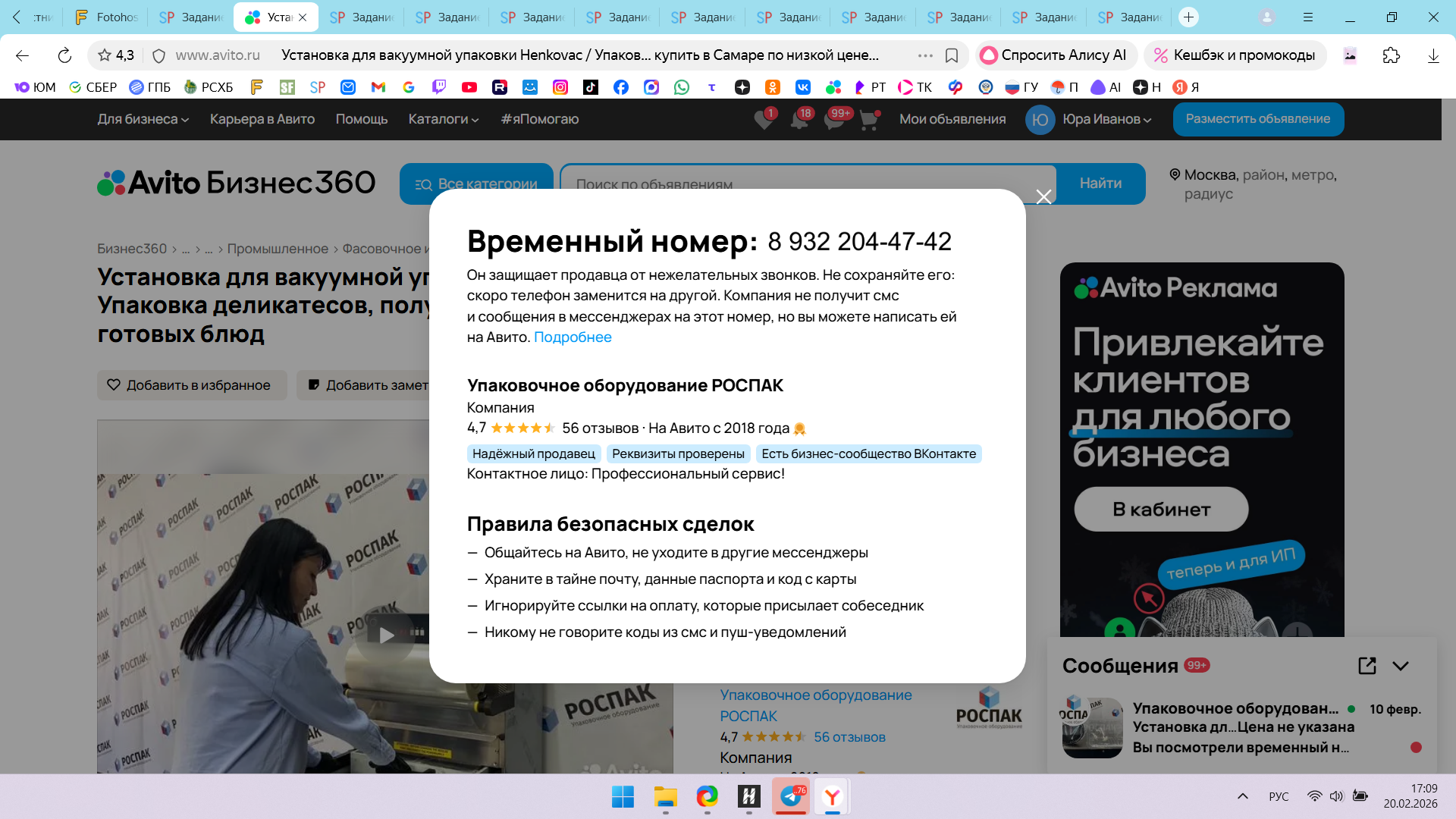Open the shopping cart icon
The image size is (1456, 819).
point(869,120)
